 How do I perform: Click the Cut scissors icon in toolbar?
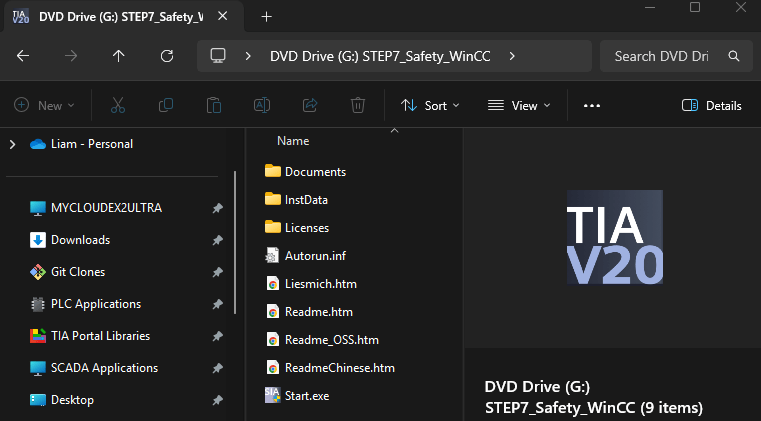pos(118,105)
